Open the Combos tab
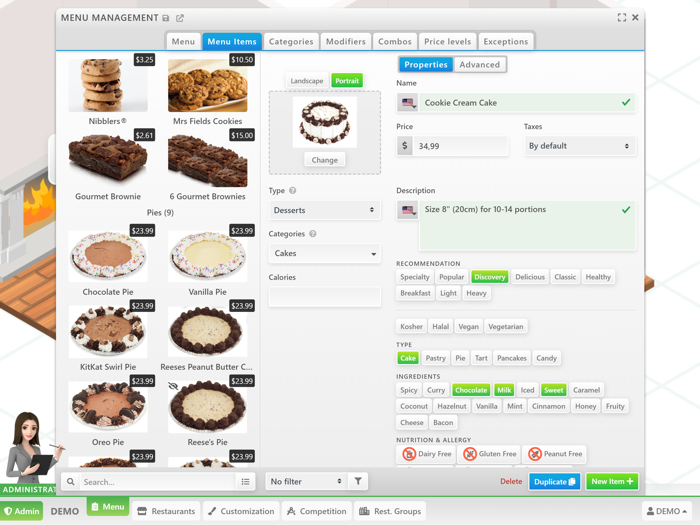The width and height of the screenshot is (700, 525). tap(395, 42)
